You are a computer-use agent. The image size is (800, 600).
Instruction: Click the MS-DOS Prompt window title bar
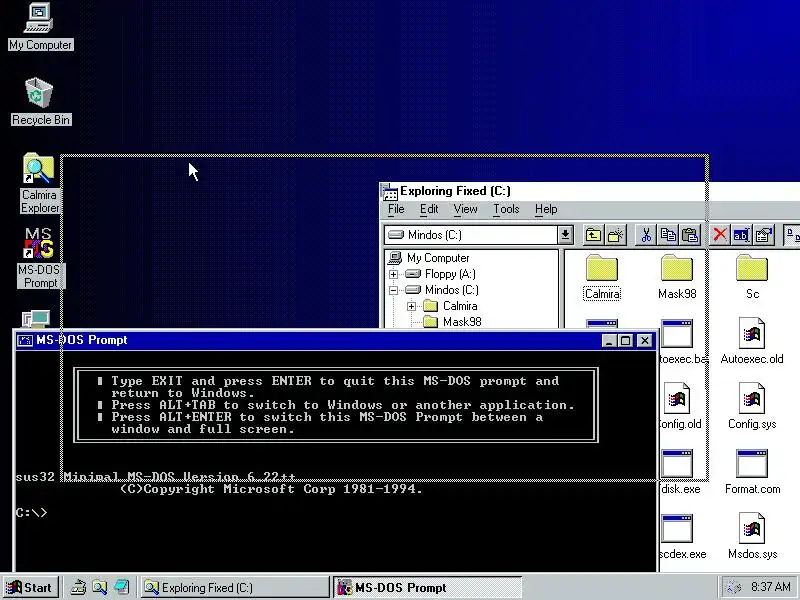337,340
